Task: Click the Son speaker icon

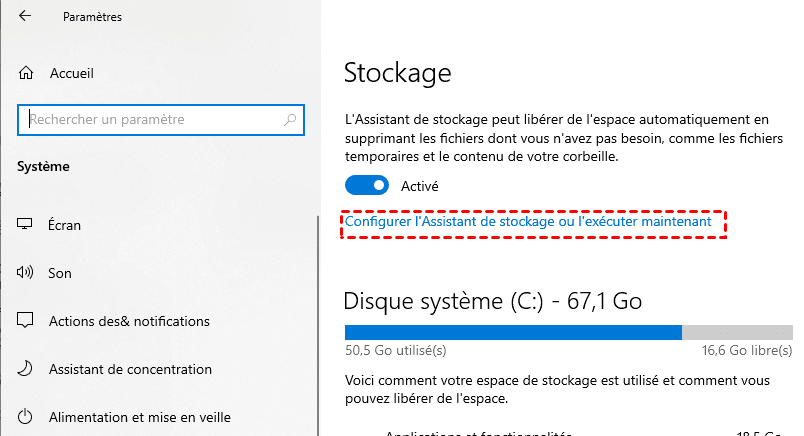Action: click(26, 272)
